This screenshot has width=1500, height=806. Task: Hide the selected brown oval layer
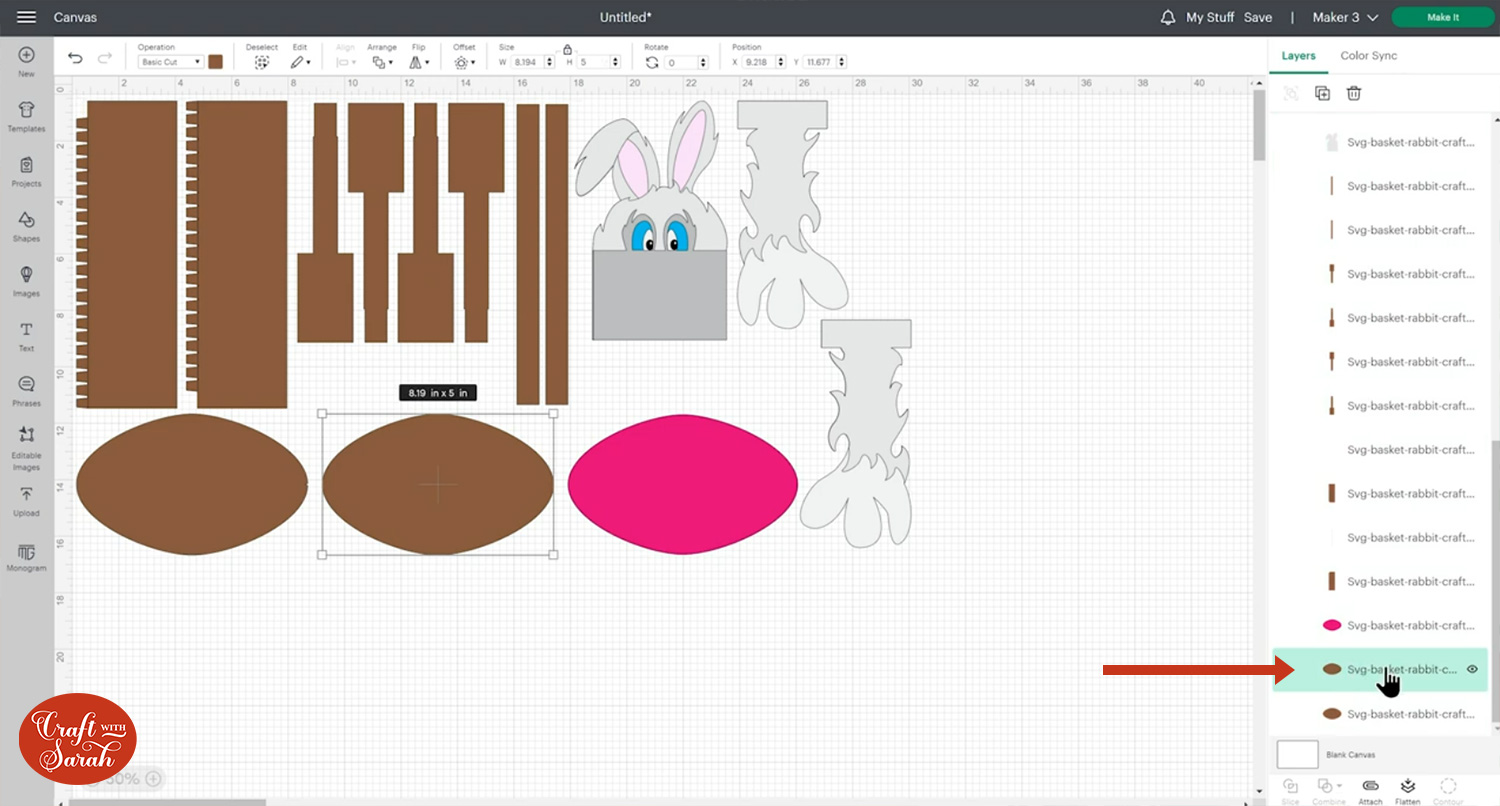(1472, 670)
